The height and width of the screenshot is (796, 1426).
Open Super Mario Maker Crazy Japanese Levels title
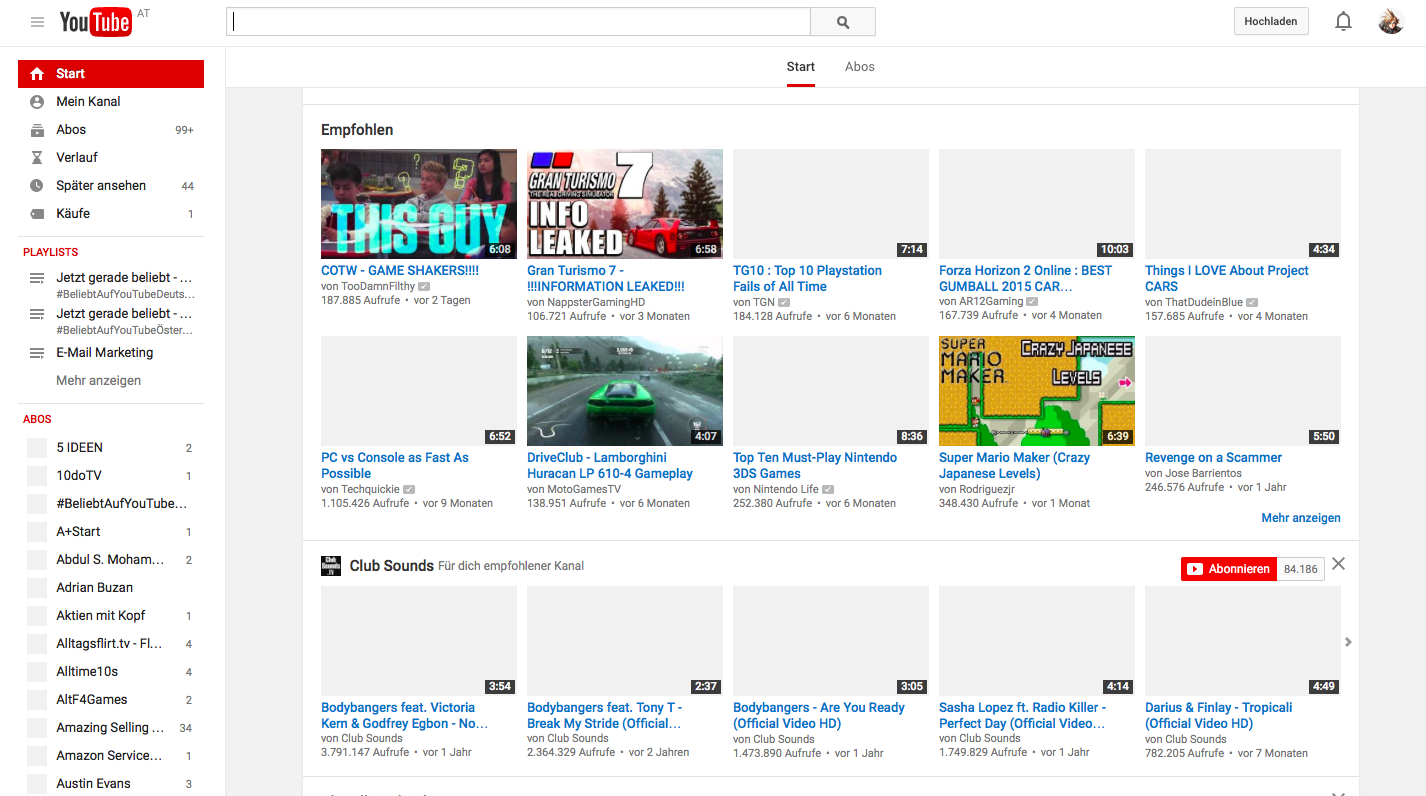coord(1014,466)
